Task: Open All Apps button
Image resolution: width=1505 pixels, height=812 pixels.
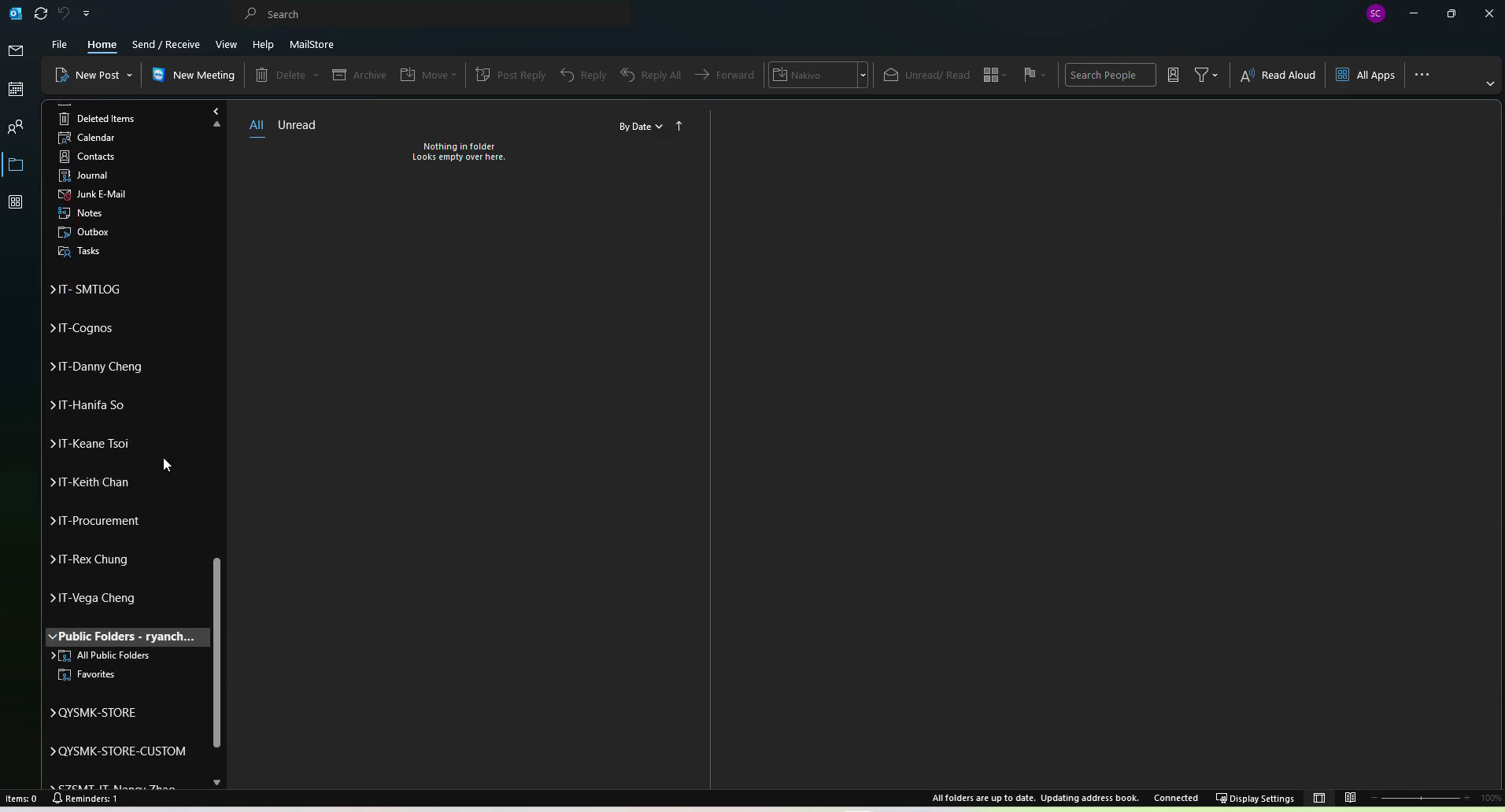Action: point(1366,75)
